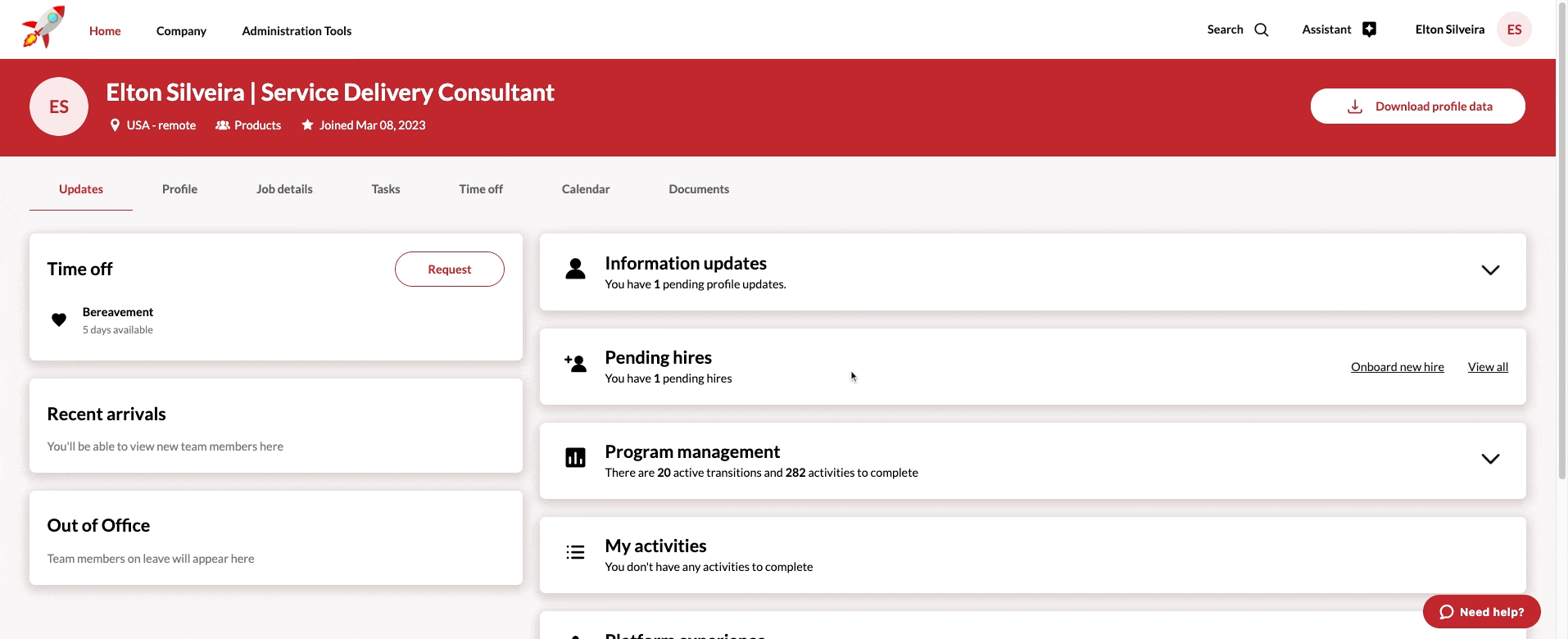
Task: Click the large ES profile avatar
Action: pyautogui.click(x=59, y=106)
